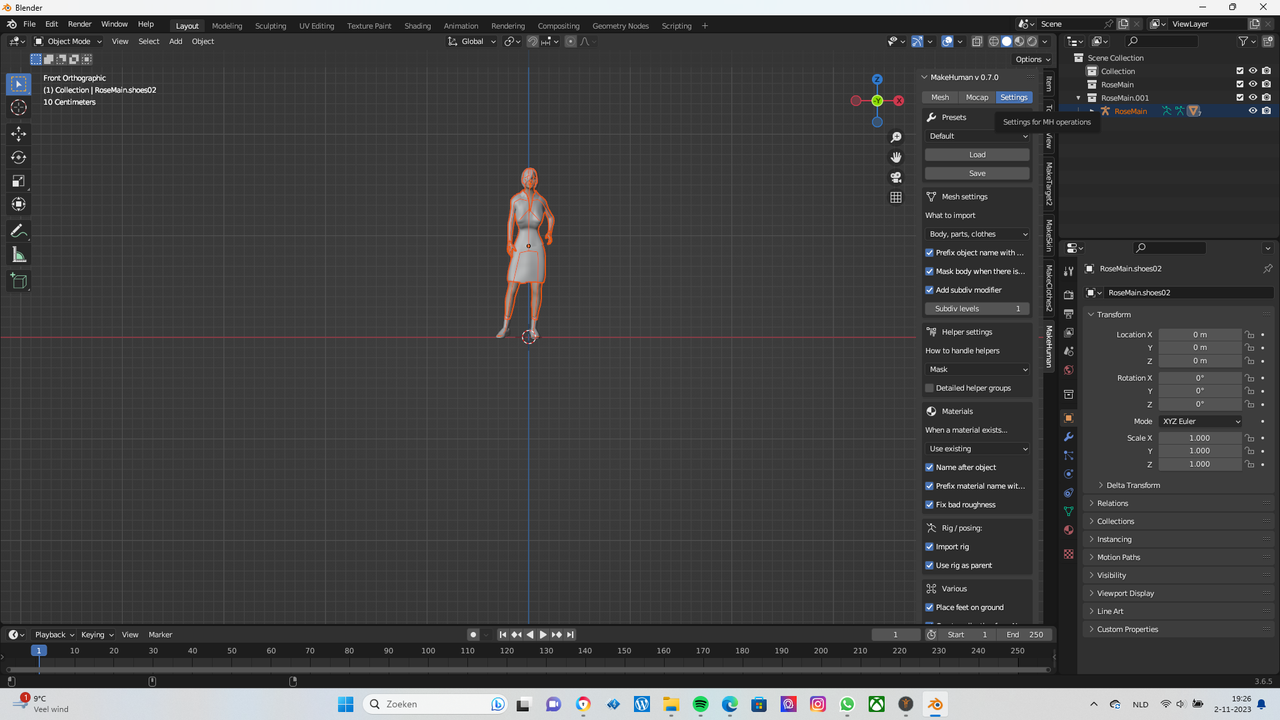The width and height of the screenshot is (1280, 720).
Task: Select the Add Cube tool
Action: coord(19,281)
